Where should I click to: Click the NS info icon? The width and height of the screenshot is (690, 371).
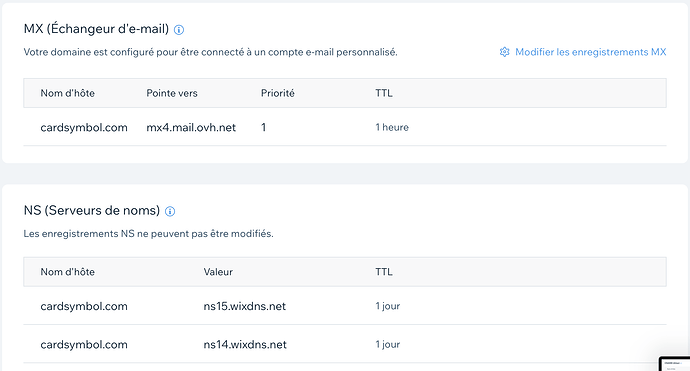click(170, 212)
